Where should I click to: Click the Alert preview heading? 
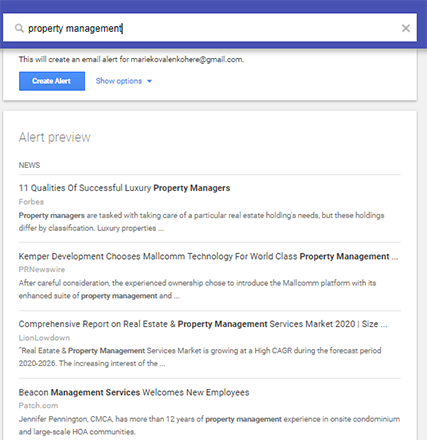point(55,137)
